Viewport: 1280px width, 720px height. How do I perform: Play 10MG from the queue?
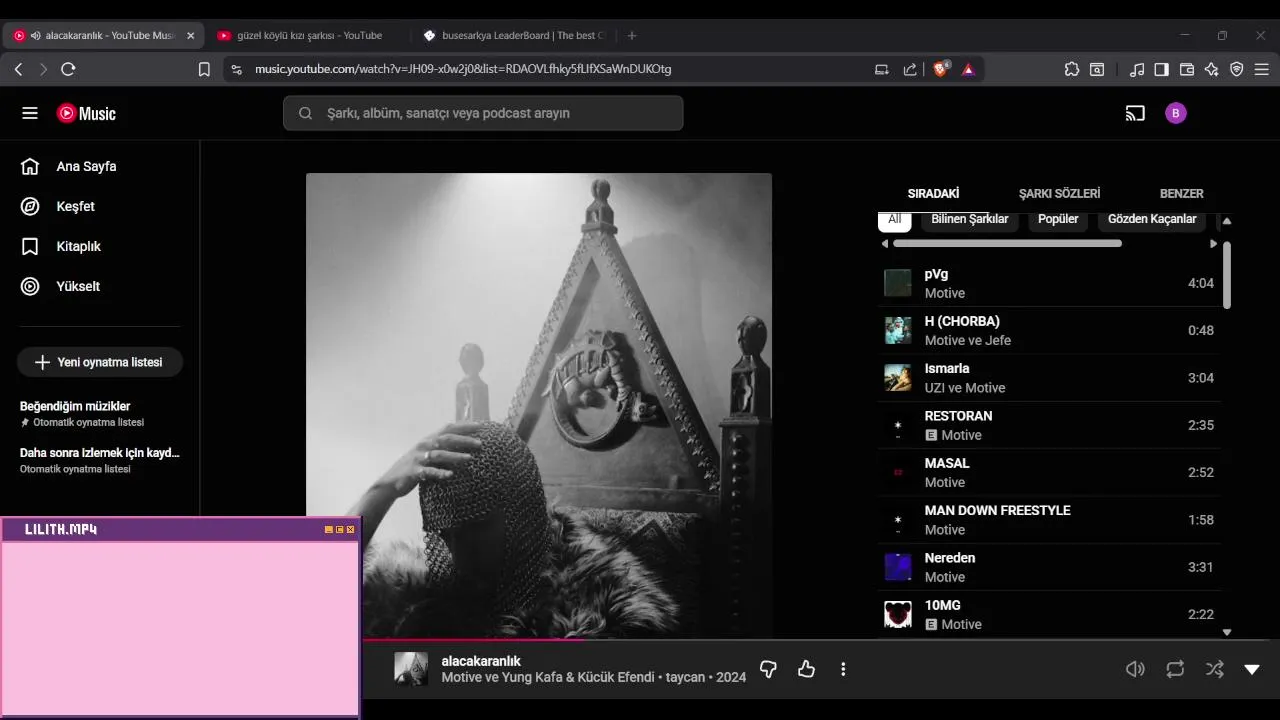pyautogui.click(x=1049, y=614)
